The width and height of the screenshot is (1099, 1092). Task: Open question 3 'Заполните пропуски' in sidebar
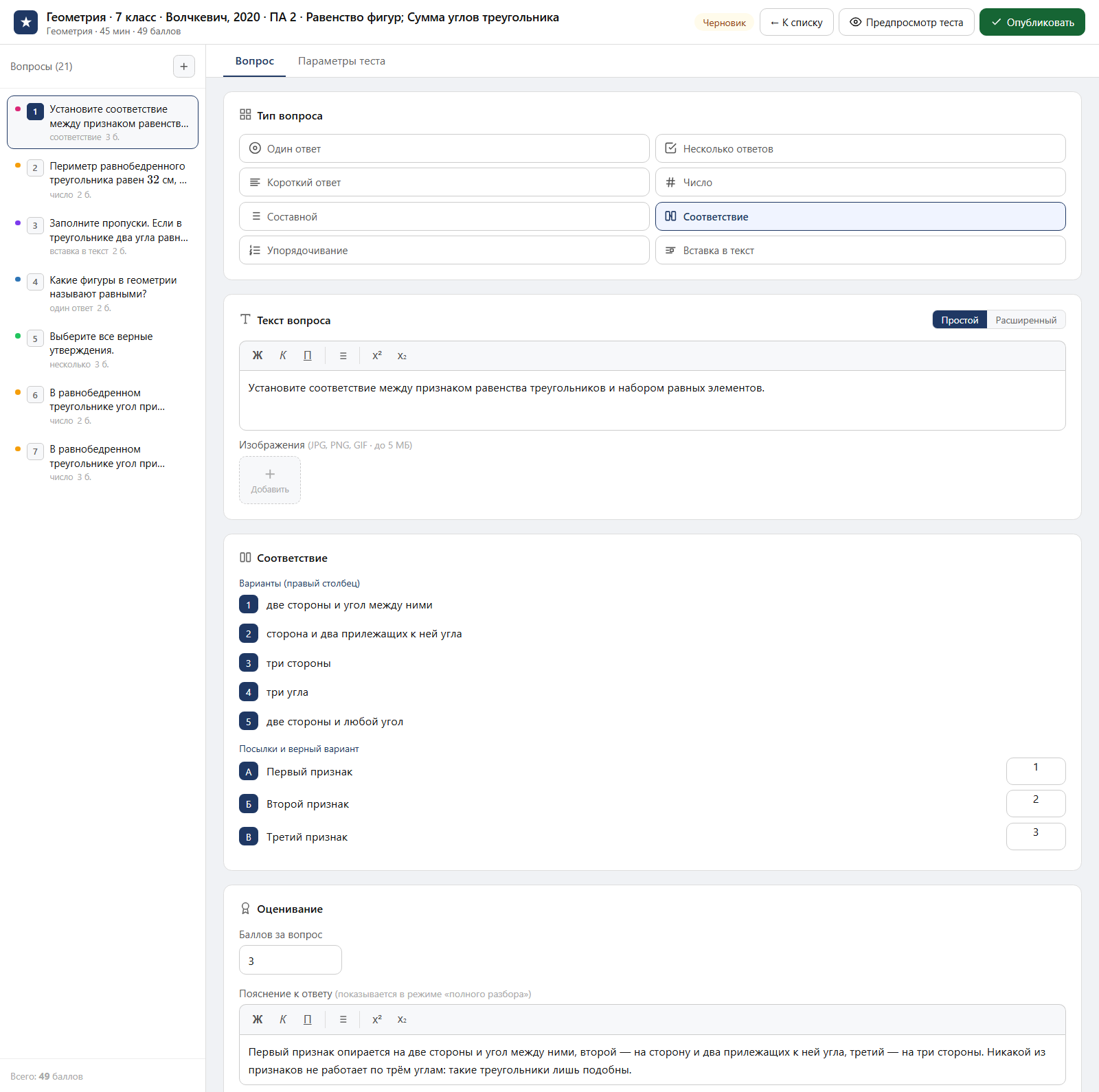pos(103,236)
